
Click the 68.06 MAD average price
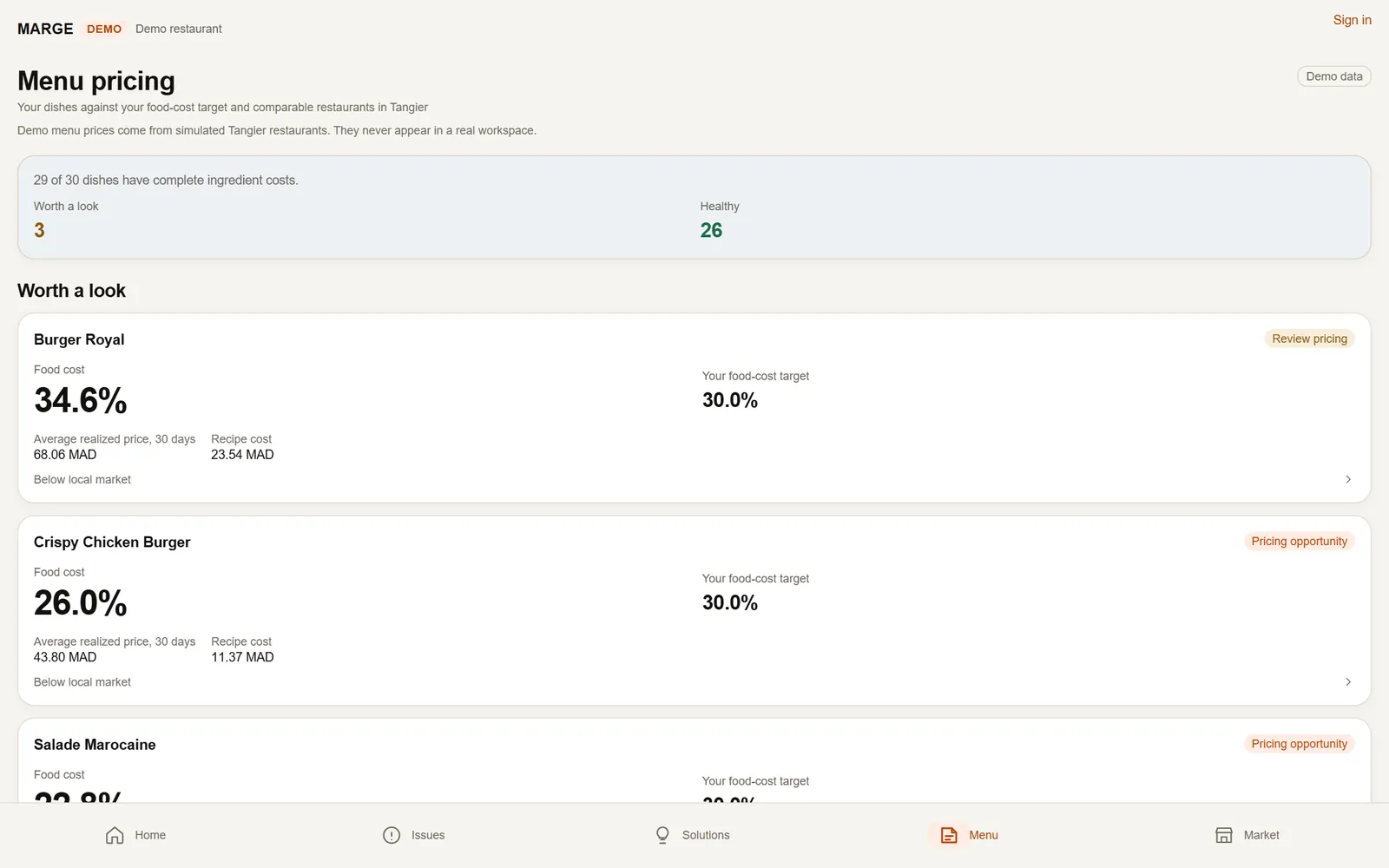click(x=65, y=455)
